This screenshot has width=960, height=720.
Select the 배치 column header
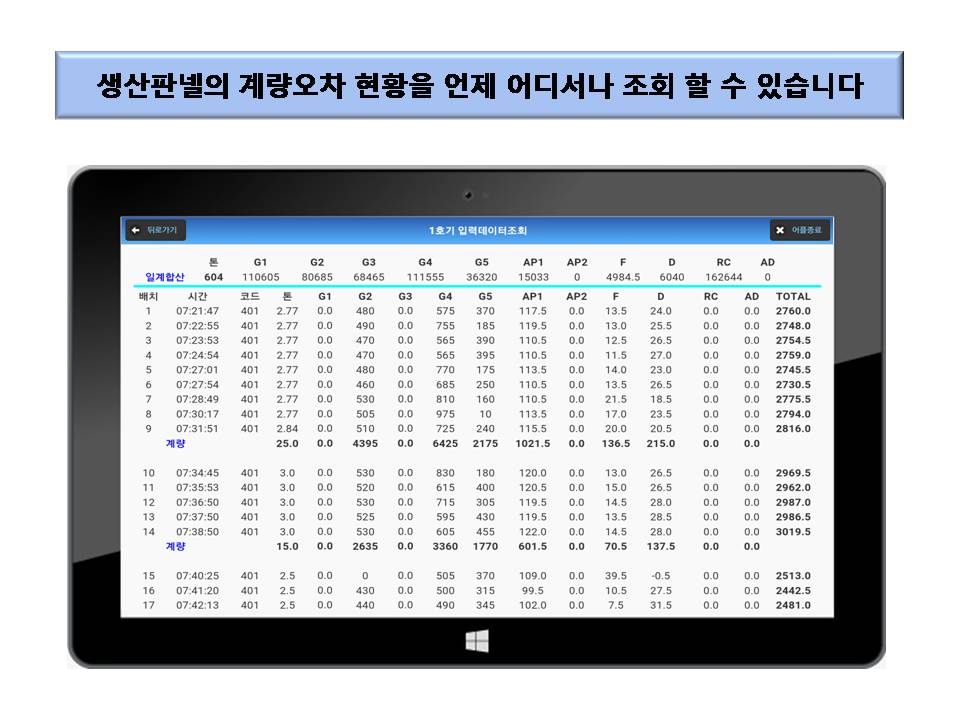pyautogui.click(x=148, y=296)
